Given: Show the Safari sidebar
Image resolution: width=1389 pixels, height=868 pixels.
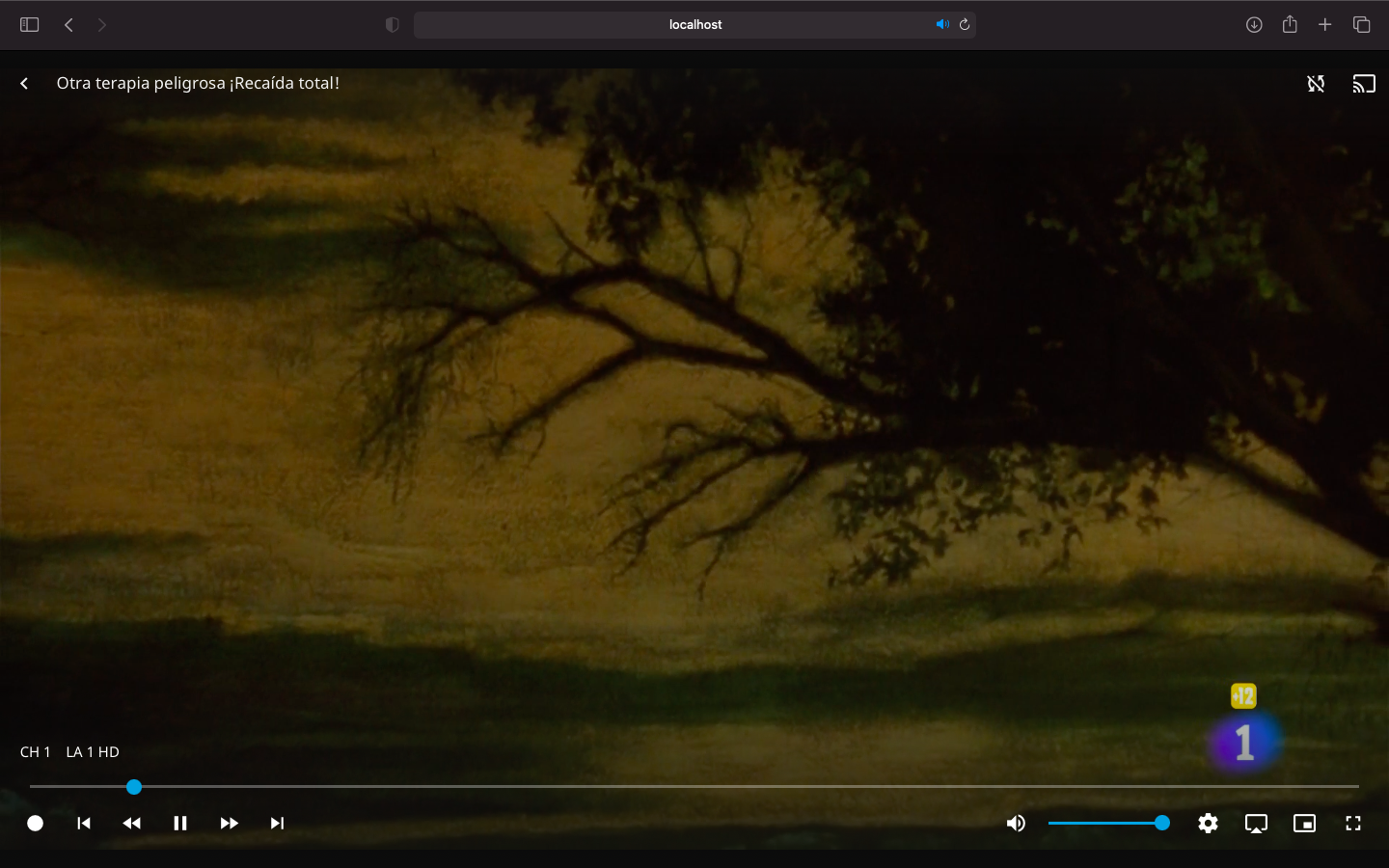Looking at the screenshot, I should [29, 24].
